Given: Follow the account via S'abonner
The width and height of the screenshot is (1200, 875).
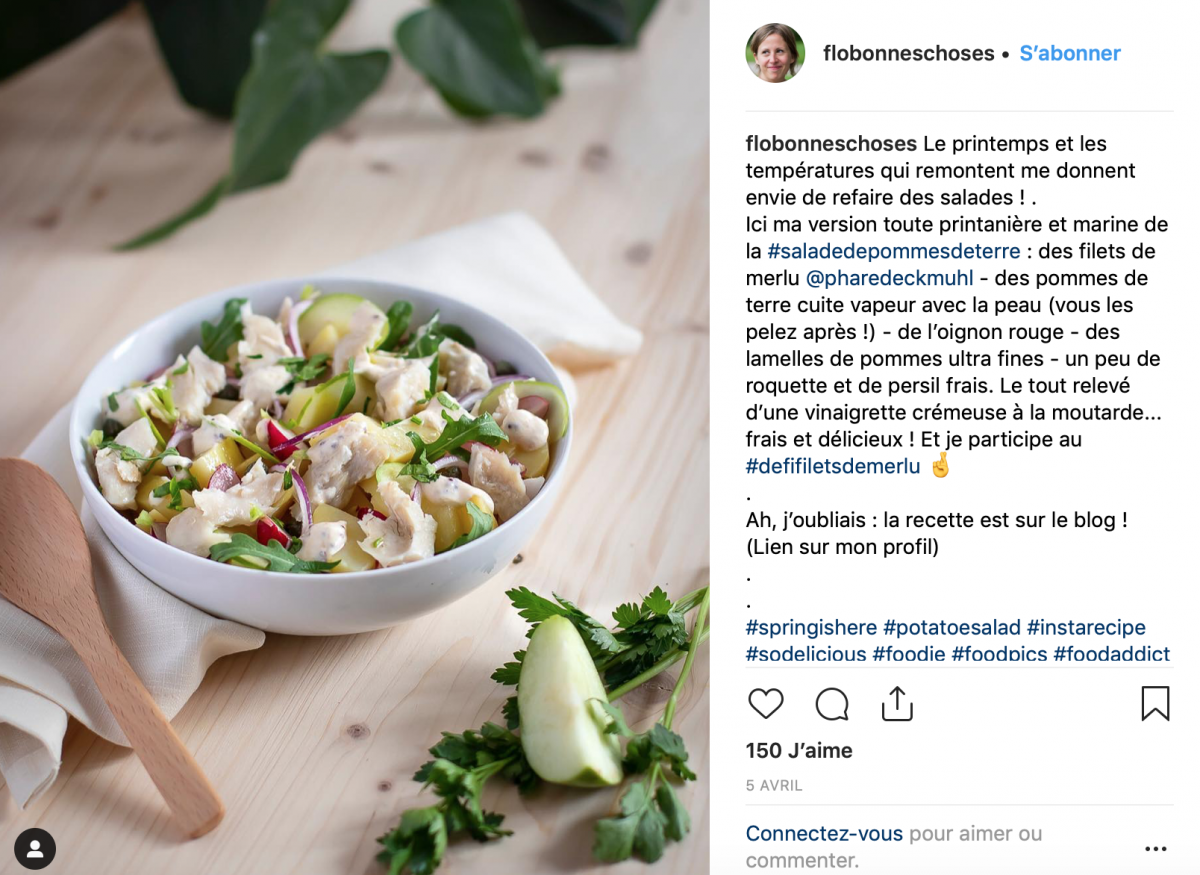Looking at the screenshot, I should point(1070,53).
